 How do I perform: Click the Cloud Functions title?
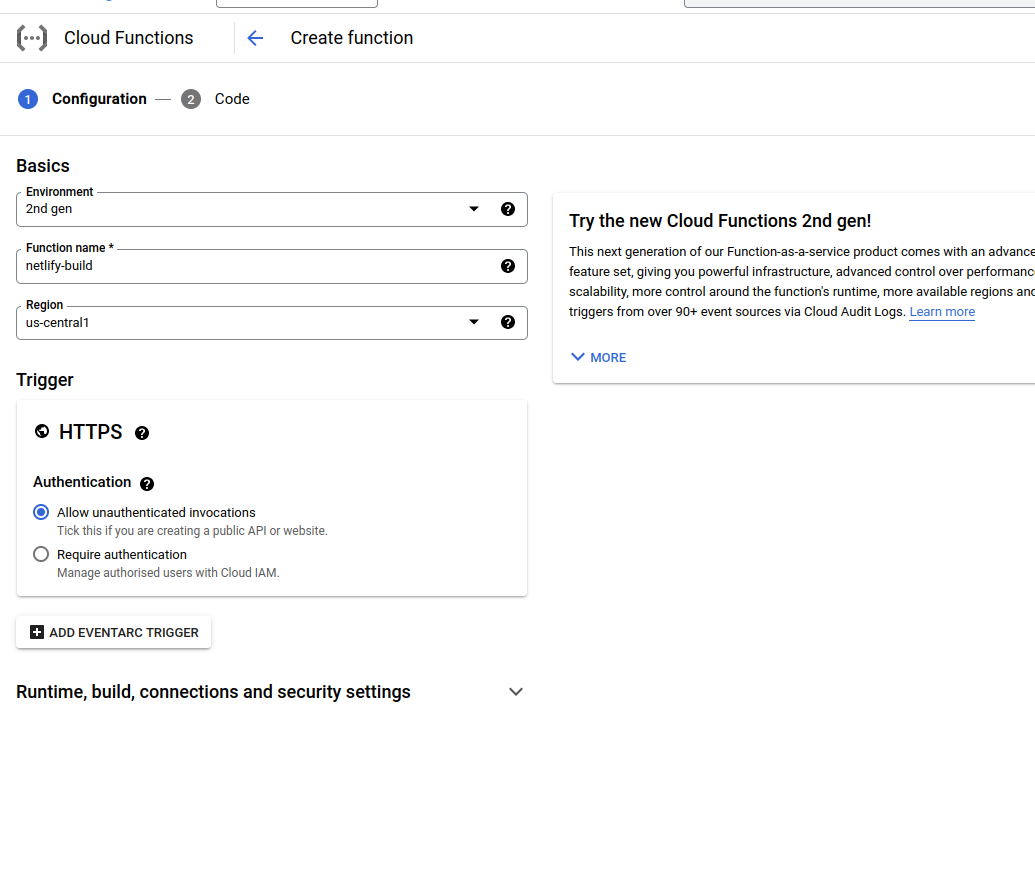tap(129, 38)
